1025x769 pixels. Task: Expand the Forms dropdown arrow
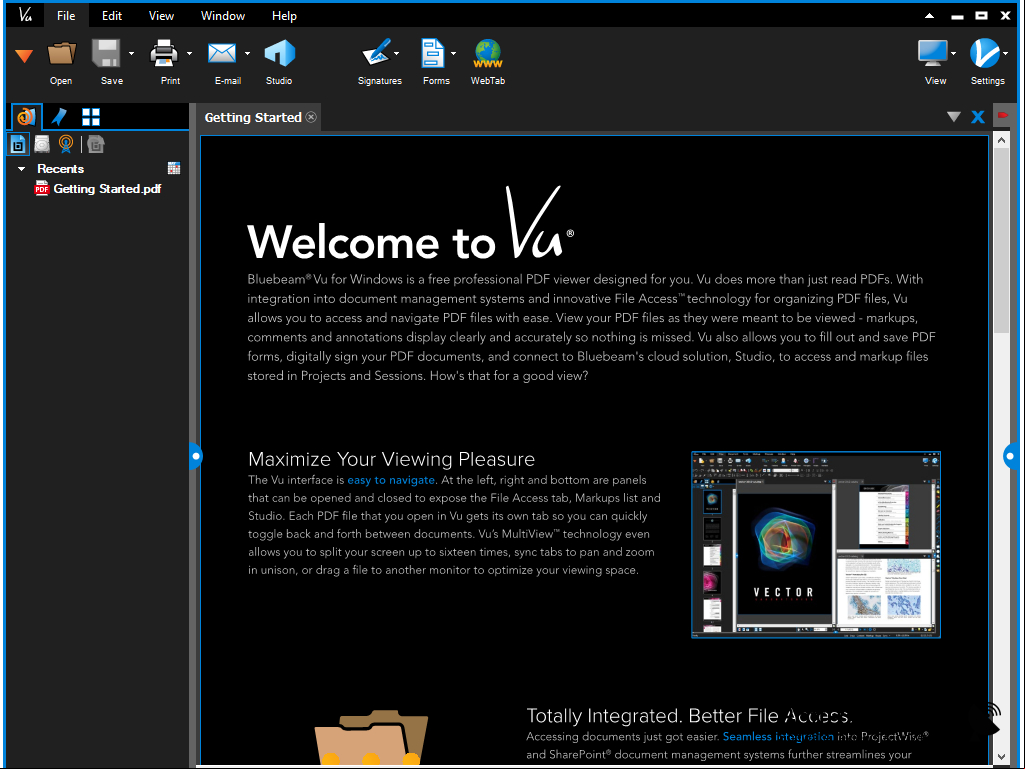tap(454, 54)
